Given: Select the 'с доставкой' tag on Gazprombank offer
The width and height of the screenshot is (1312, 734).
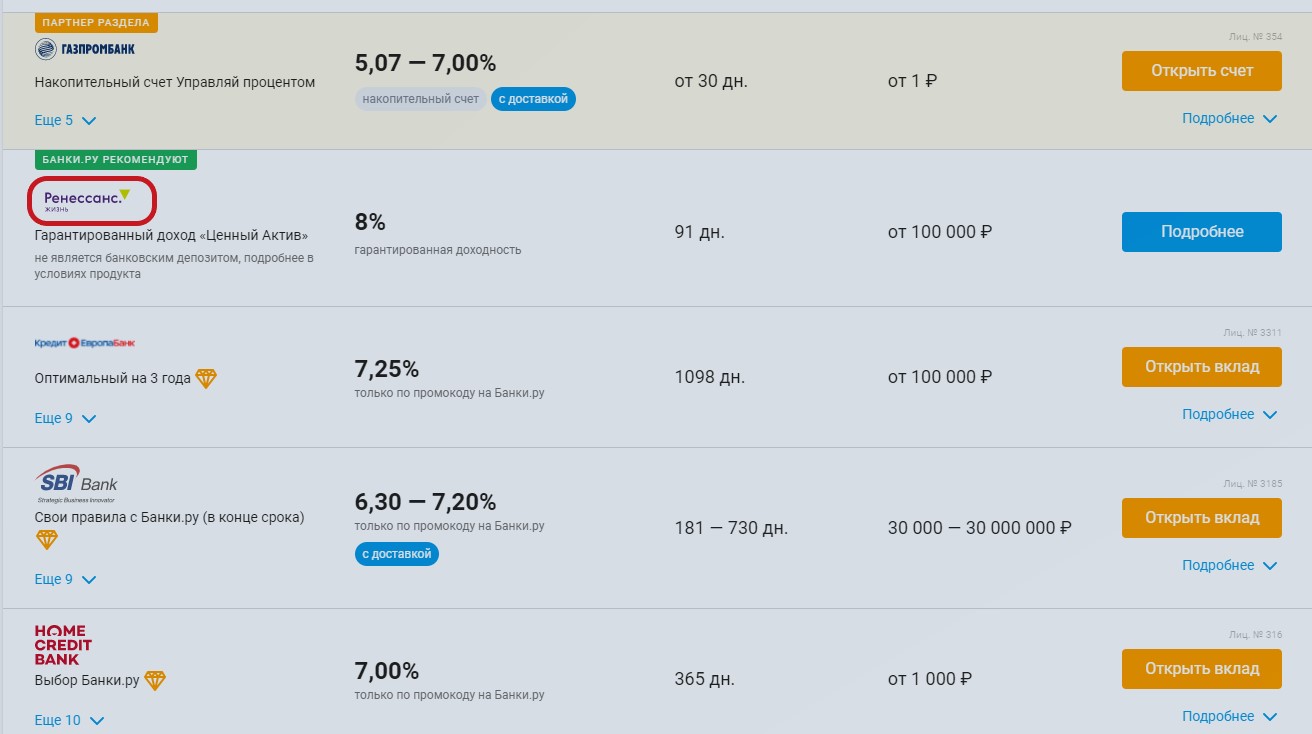Looking at the screenshot, I should click(533, 99).
